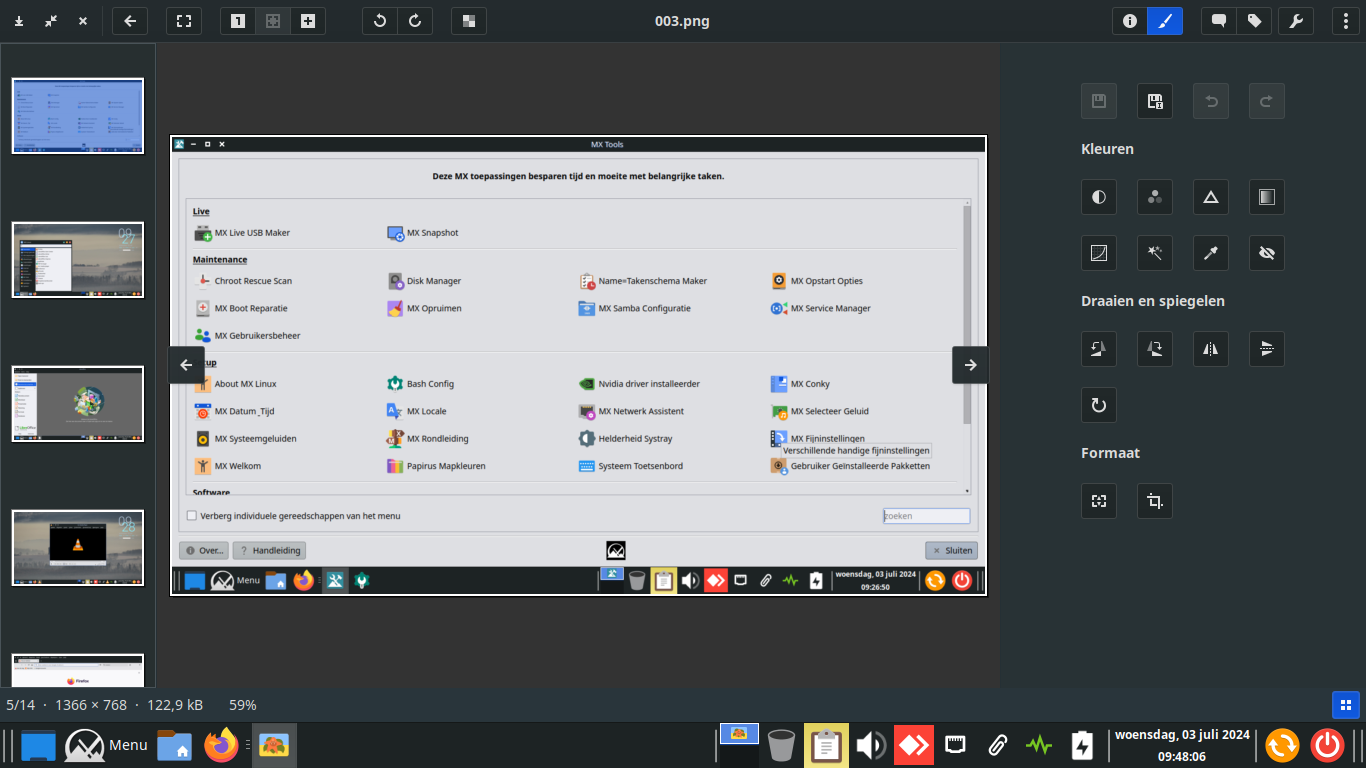
Task: Toggle the edit tools brush panel
Action: [x=1165, y=21]
